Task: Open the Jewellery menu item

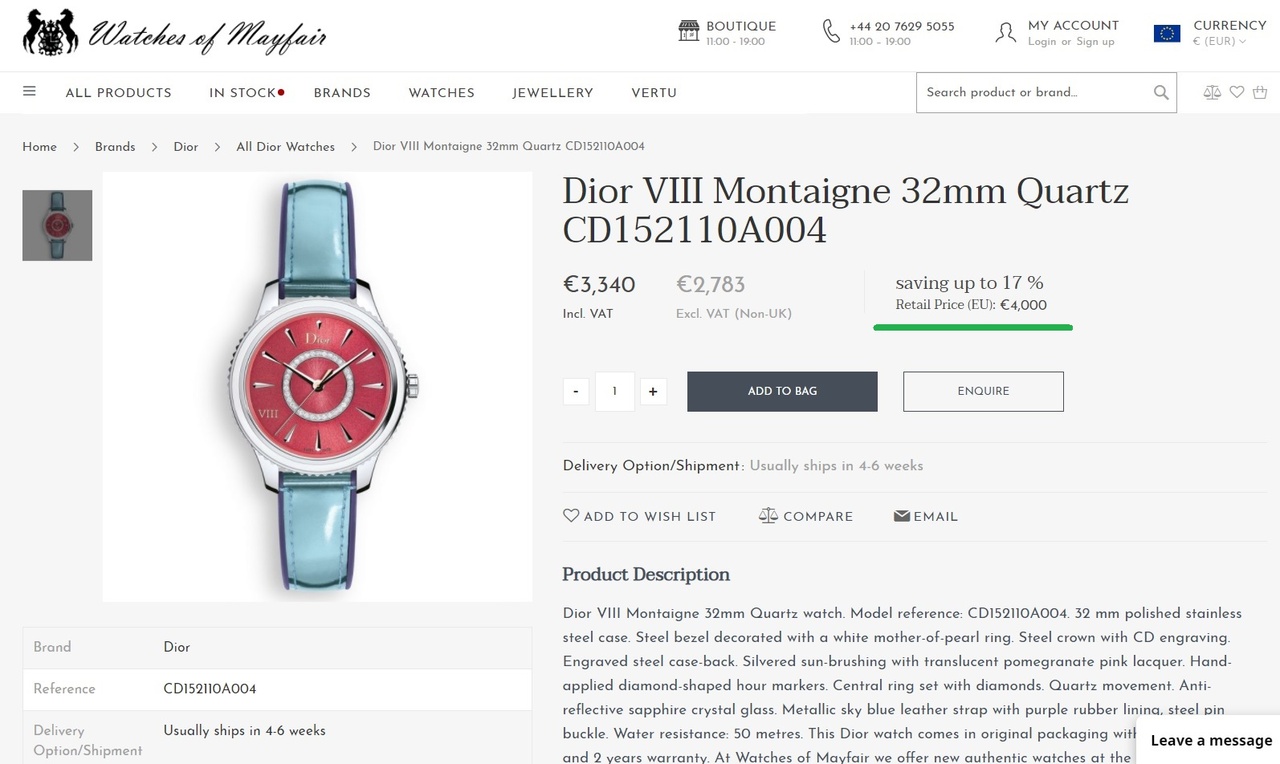Action: (553, 93)
